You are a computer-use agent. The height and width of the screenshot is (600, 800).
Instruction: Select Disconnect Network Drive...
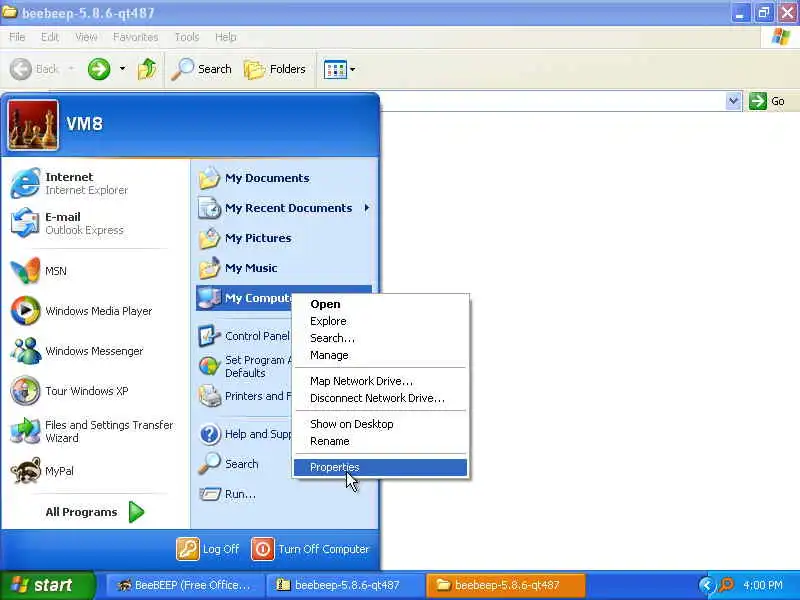[x=380, y=398]
